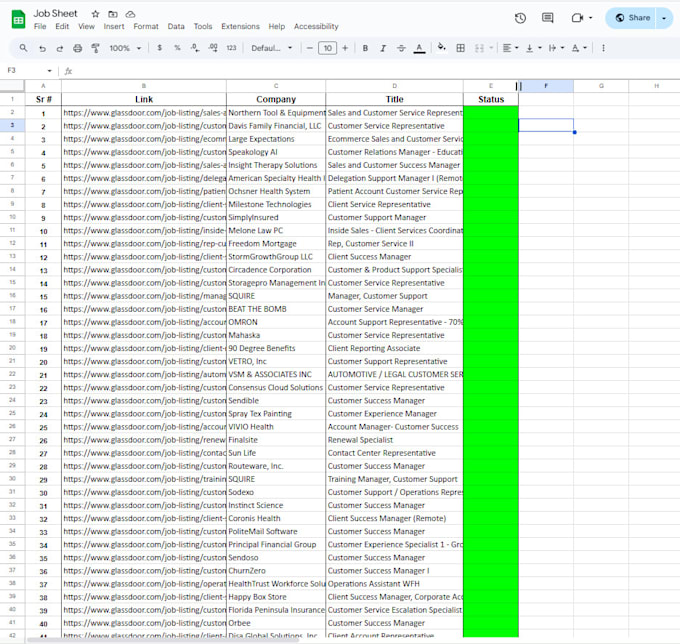Format cell as percent

177,48
